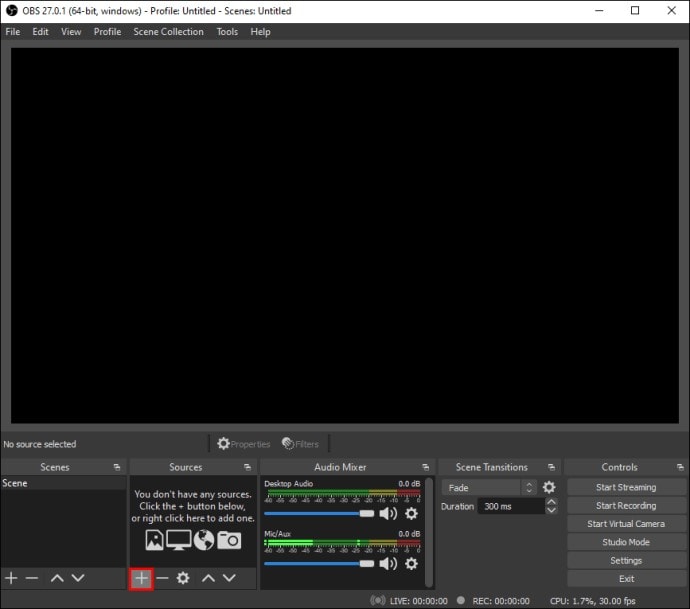Open the Tools menu
The width and height of the screenshot is (690, 609).
(227, 32)
